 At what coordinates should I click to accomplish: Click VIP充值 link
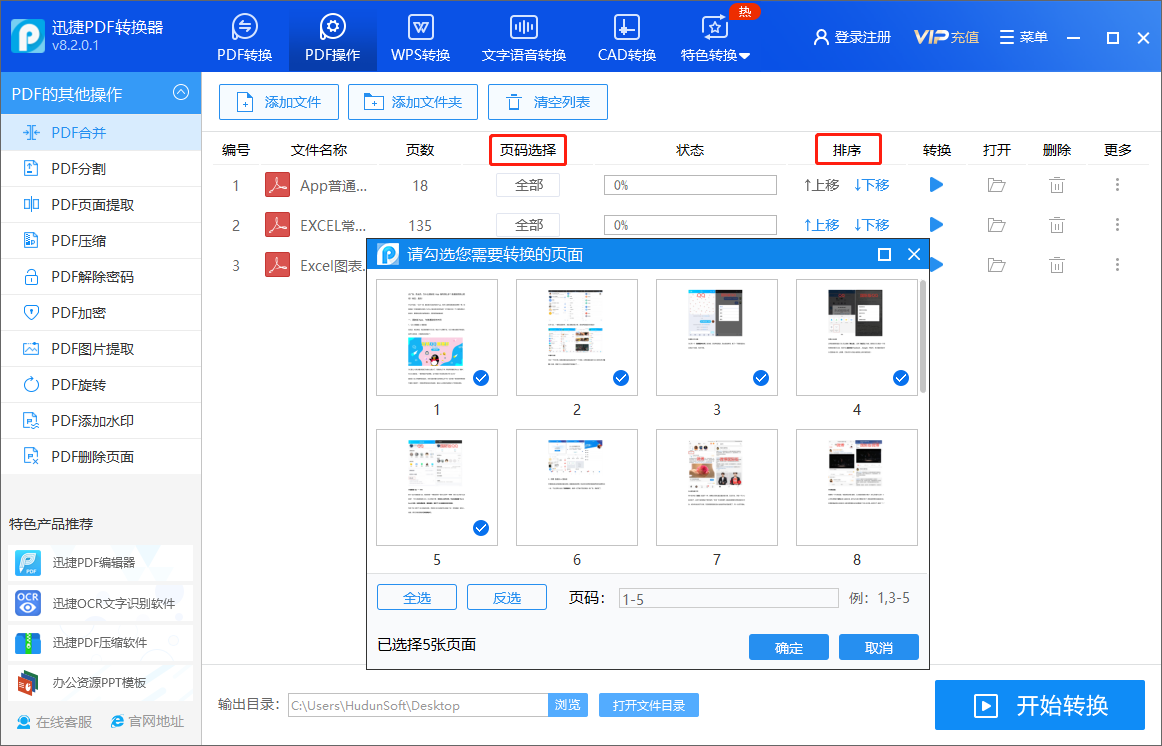tap(946, 37)
